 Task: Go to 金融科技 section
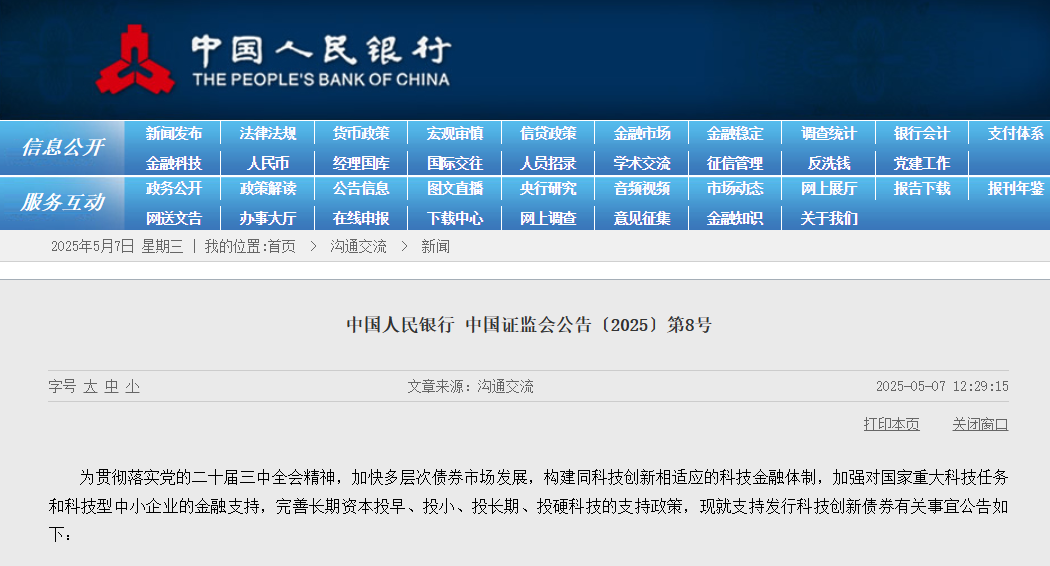pyautogui.click(x=173, y=163)
